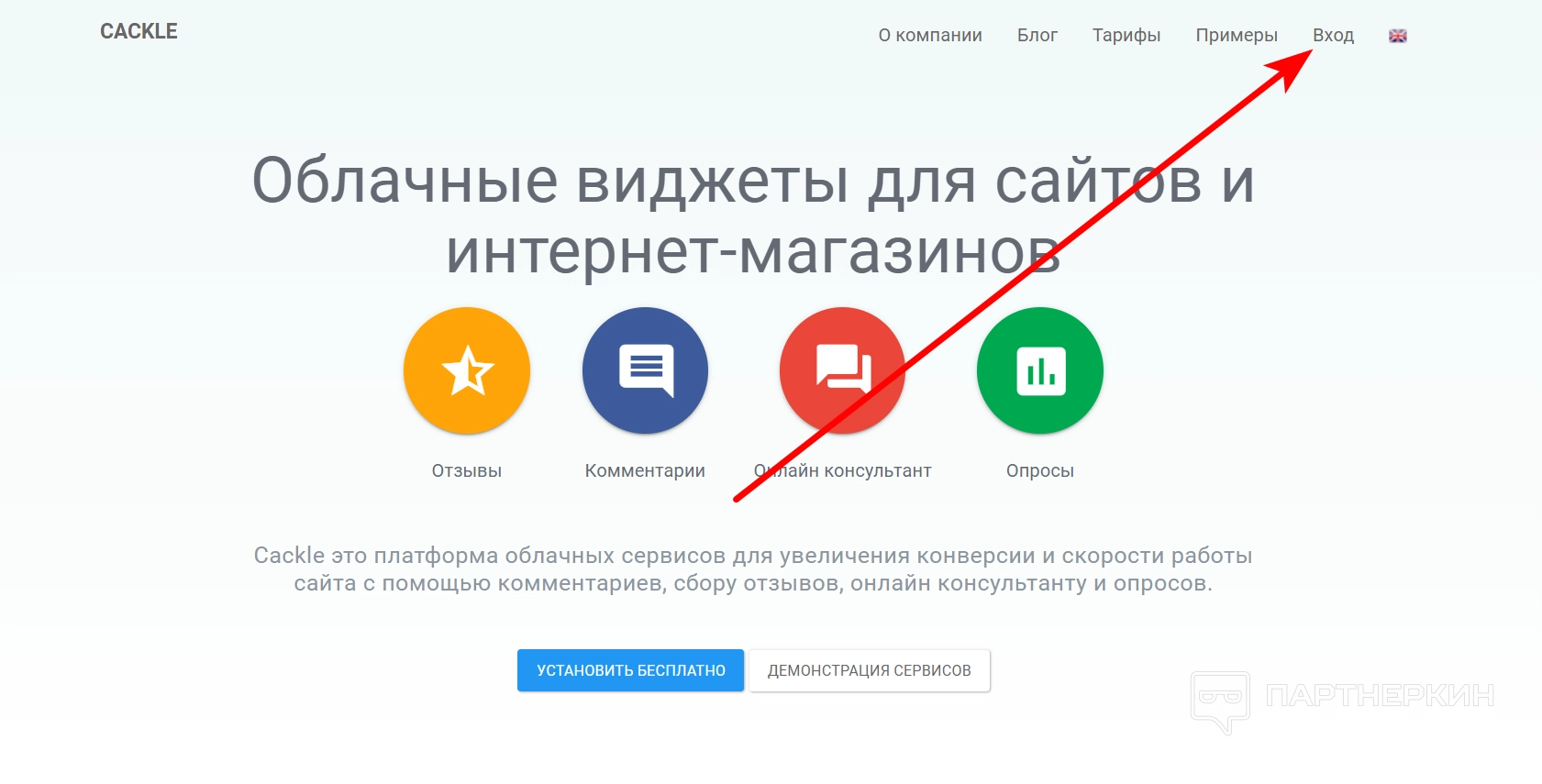Click the orange star Reviews icon

(x=467, y=370)
